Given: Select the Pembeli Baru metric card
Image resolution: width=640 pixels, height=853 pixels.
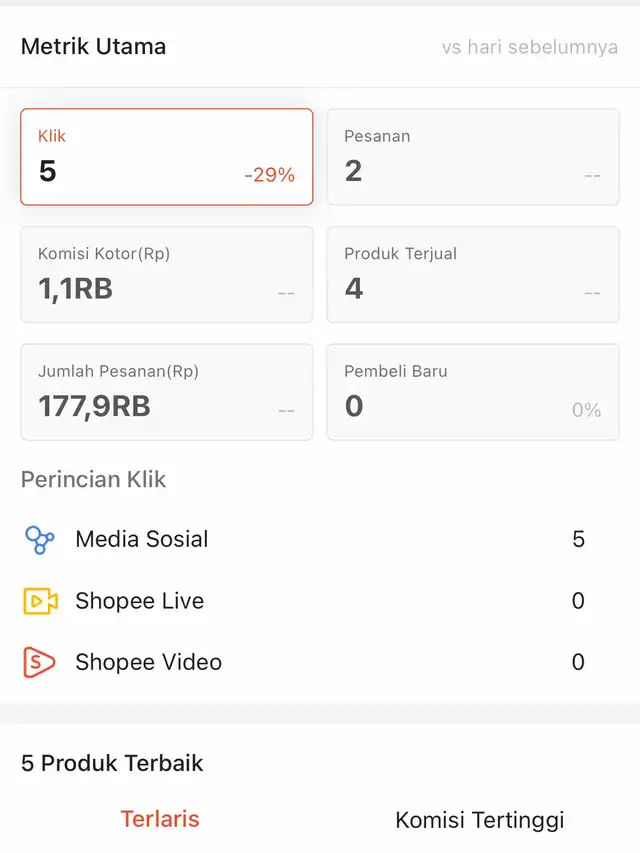Looking at the screenshot, I should pos(473,392).
